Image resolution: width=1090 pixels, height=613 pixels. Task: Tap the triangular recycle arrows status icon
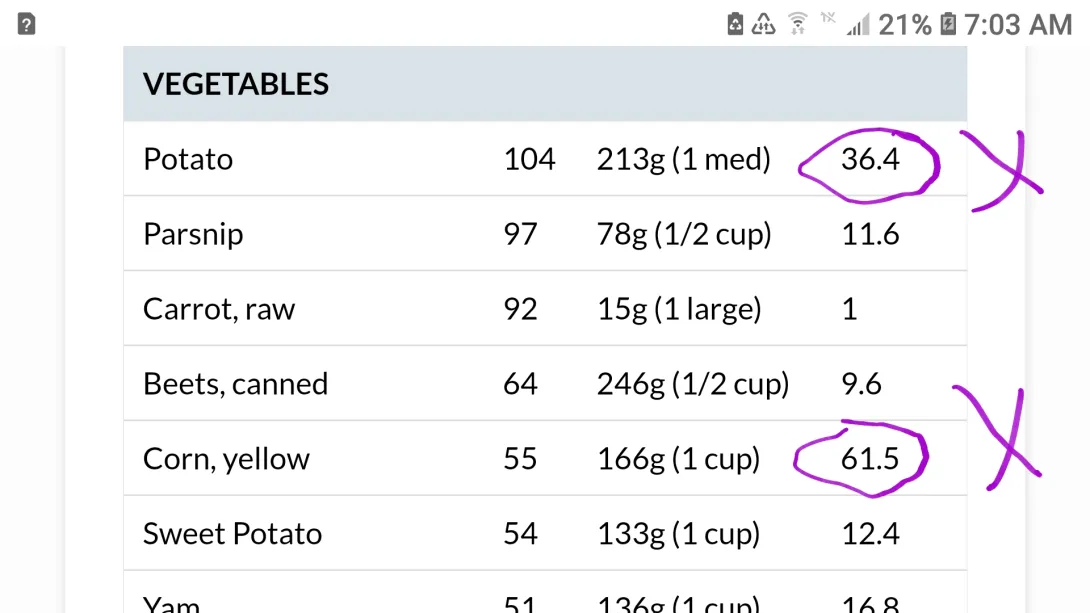[x=764, y=25]
